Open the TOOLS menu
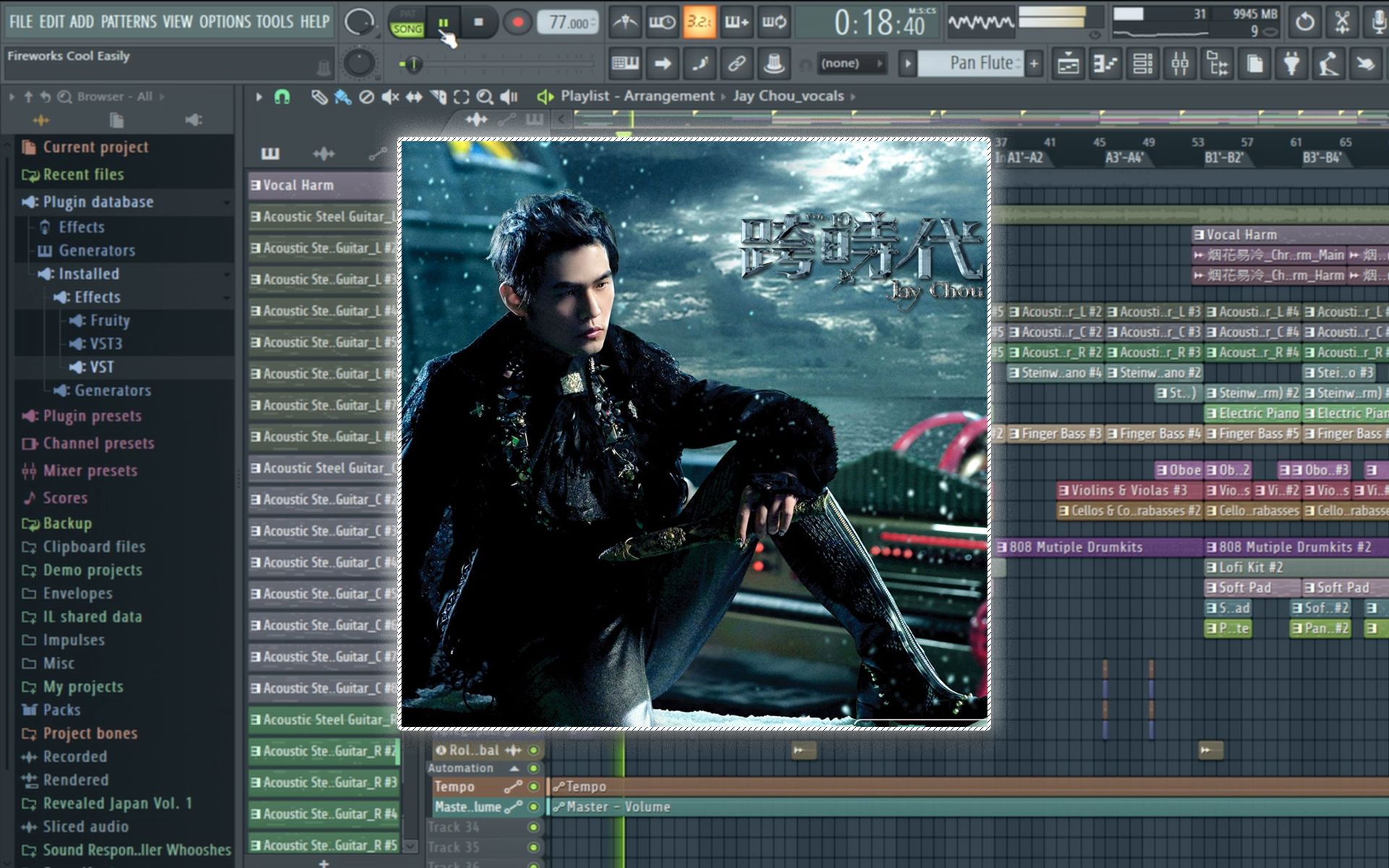Viewport: 1389px width, 868px height. click(x=275, y=22)
